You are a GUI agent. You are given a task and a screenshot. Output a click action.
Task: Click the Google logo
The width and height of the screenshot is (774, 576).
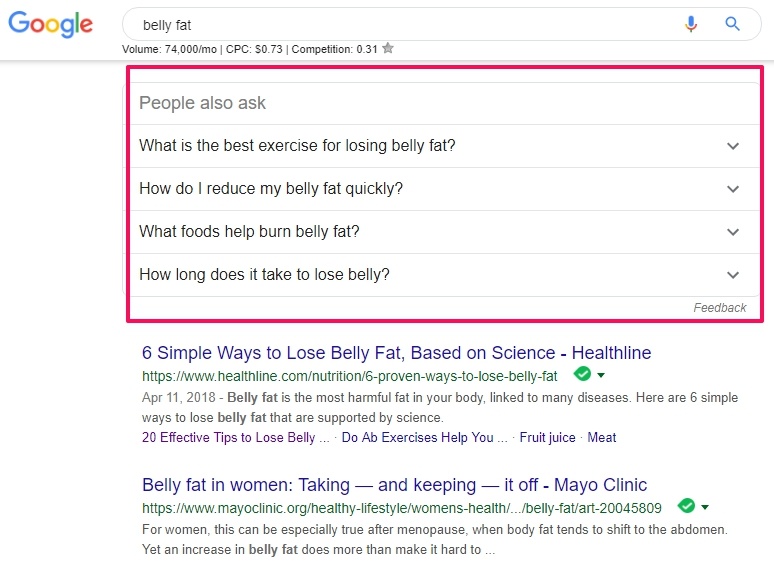(x=50, y=24)
